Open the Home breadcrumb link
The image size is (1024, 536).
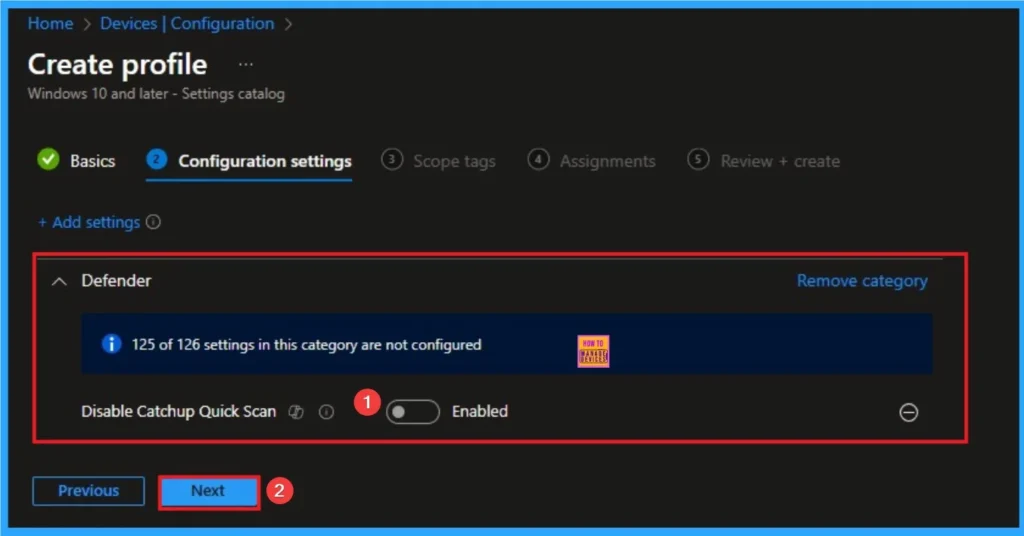(x=50, y=24)
